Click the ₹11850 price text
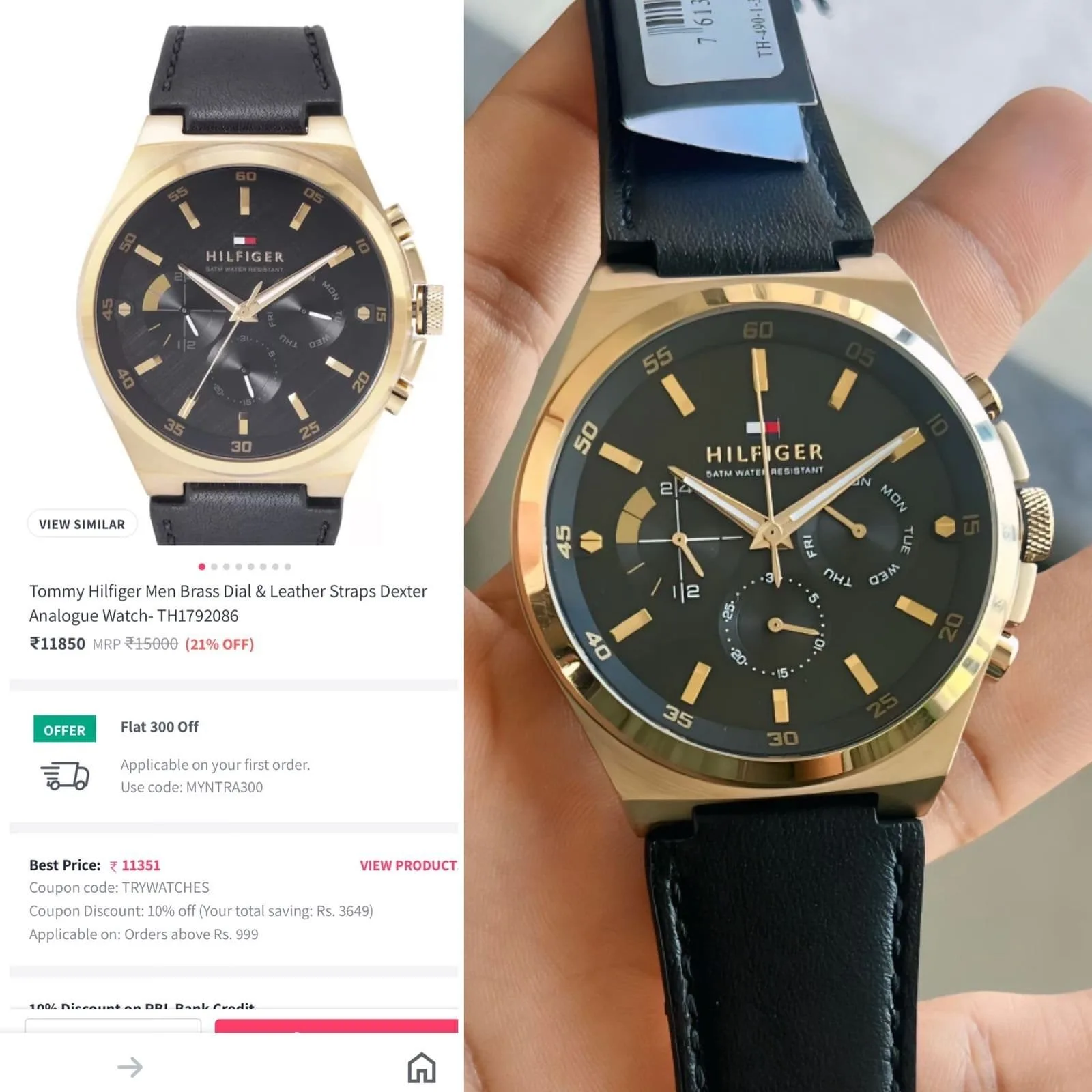This screenshot has height=1092, width=1092. (57, 644)
